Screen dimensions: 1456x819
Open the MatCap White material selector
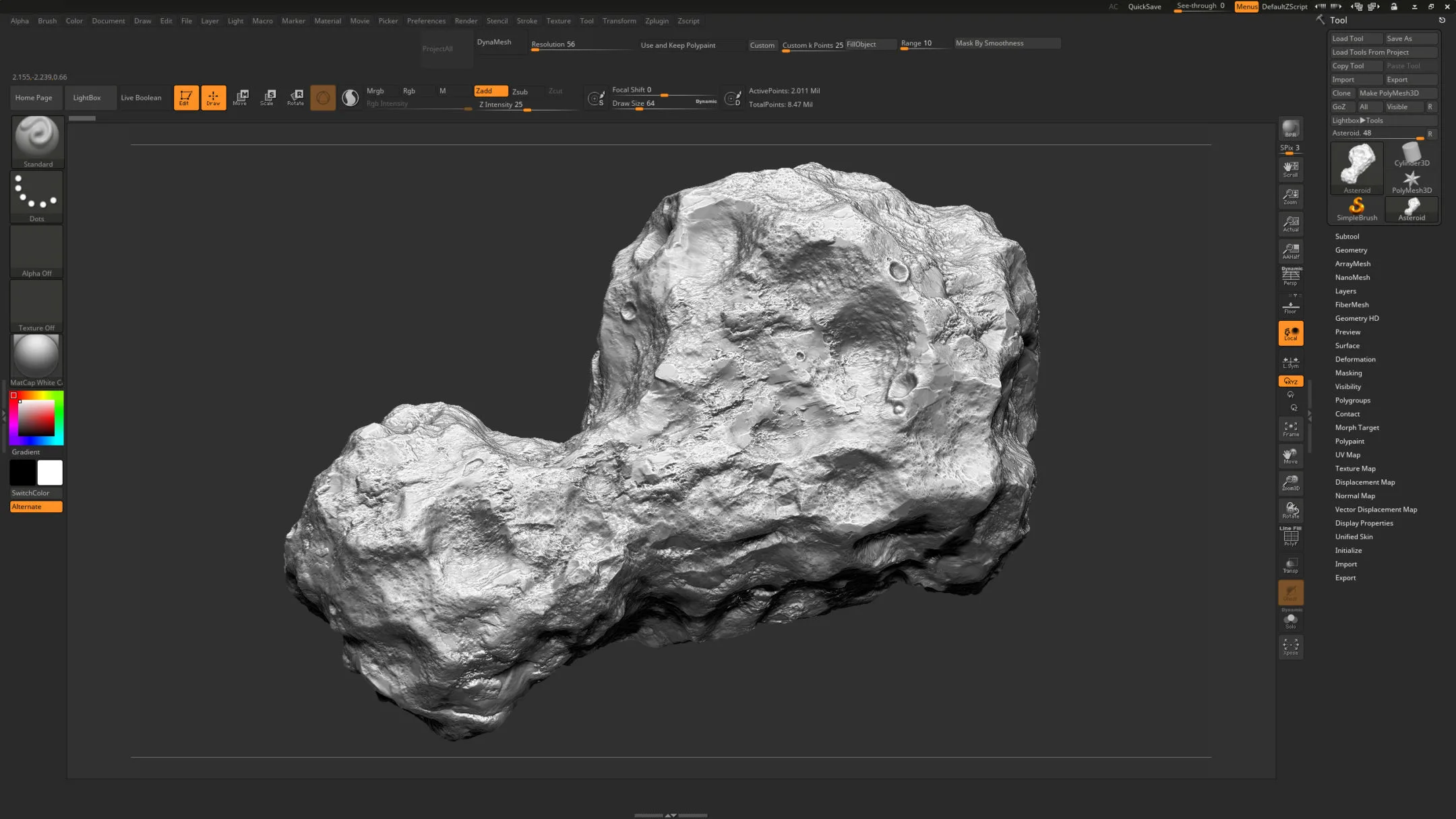click(x=36, y=360)
